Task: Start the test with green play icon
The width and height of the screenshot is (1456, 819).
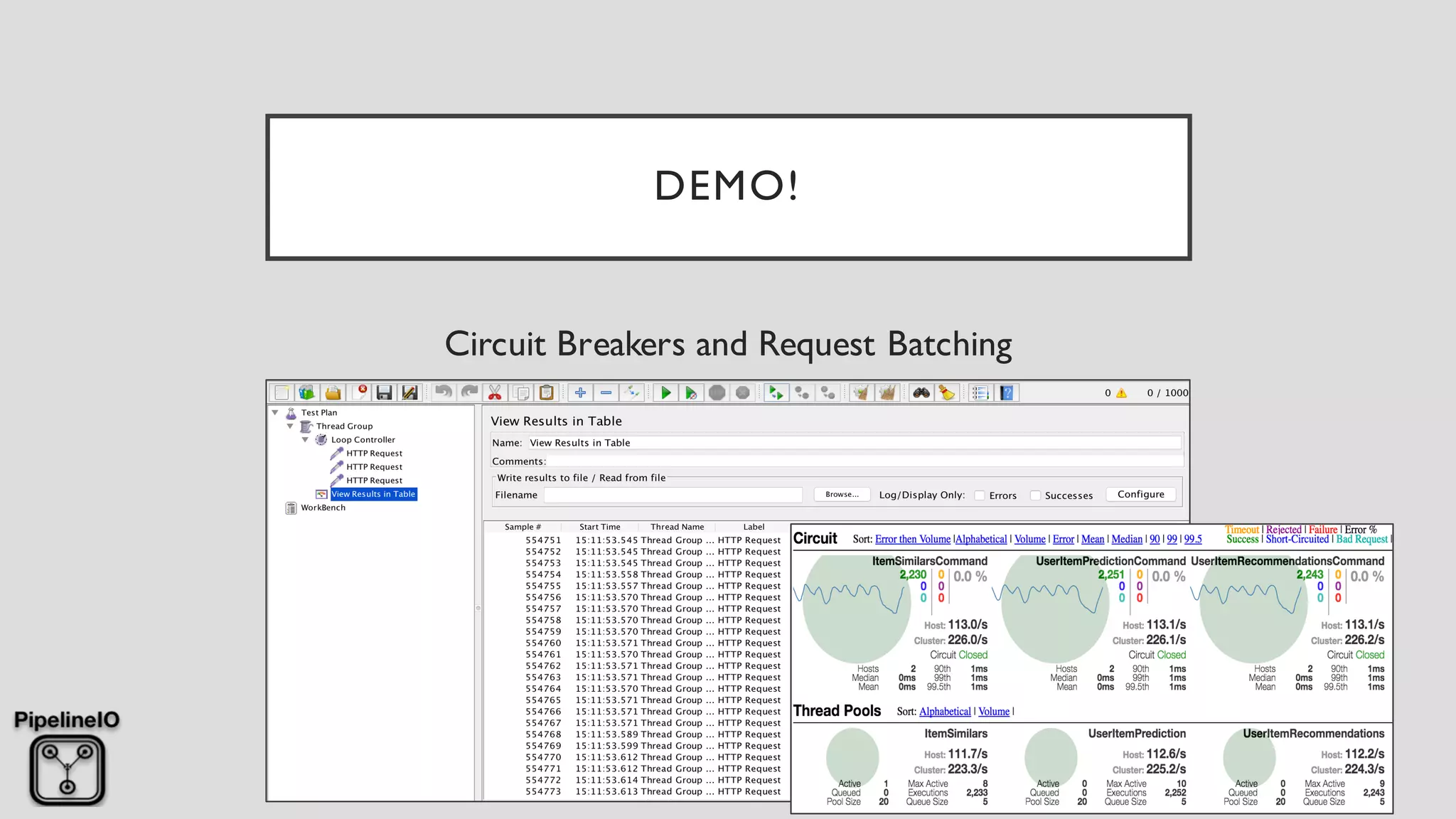Action: (665, 392)
